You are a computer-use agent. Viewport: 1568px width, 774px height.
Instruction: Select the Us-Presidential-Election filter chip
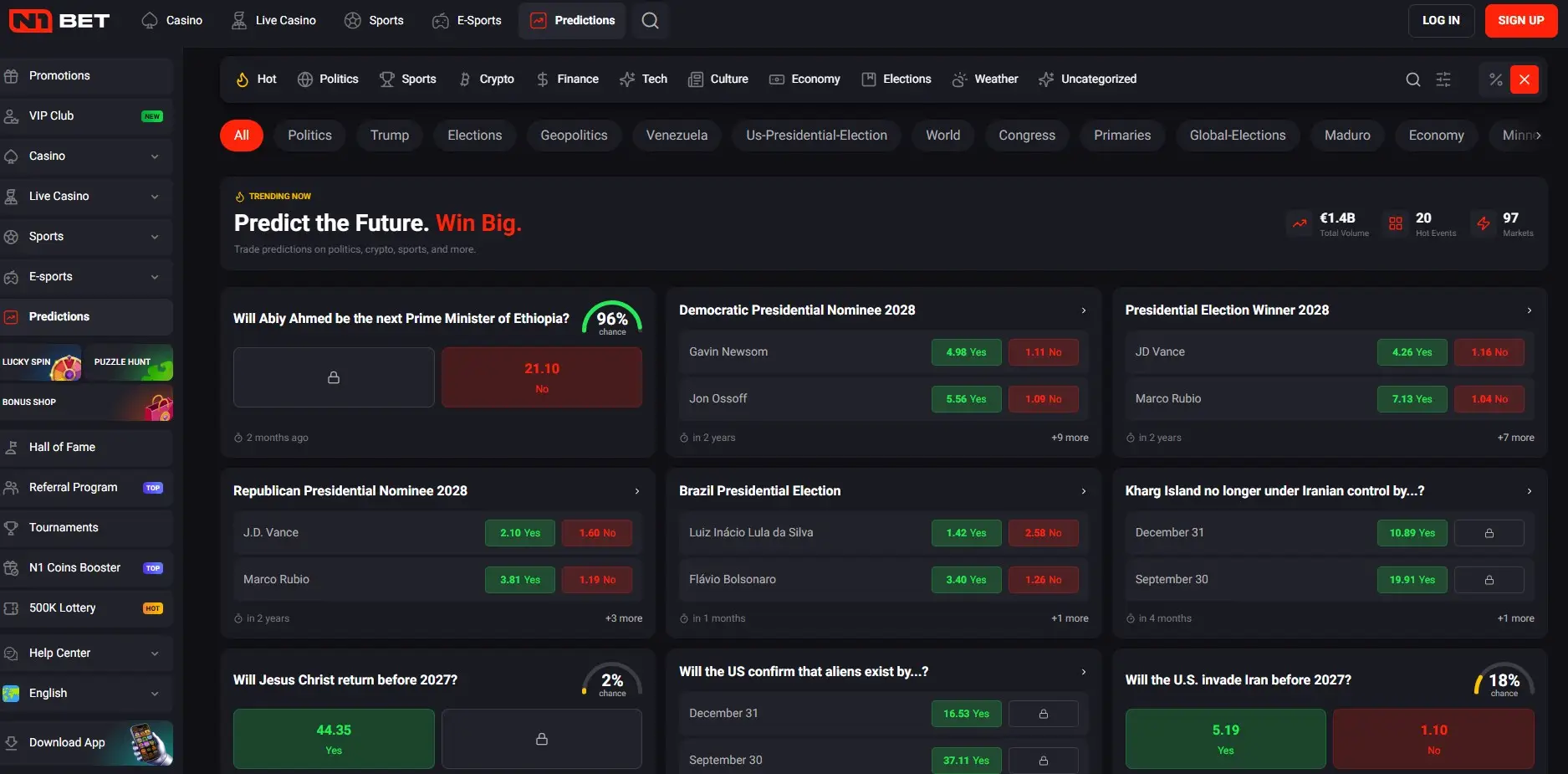point(816,136)
